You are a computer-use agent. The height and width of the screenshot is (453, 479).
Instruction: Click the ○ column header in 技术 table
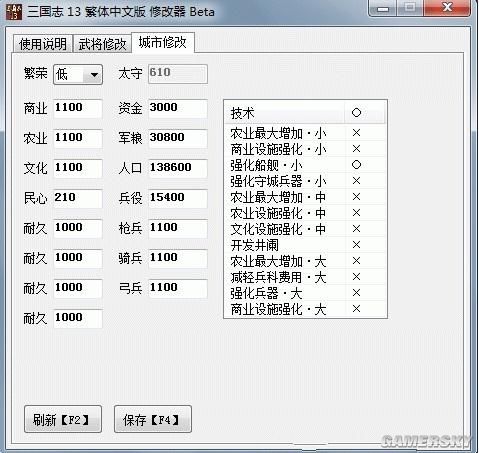(365, 113)
